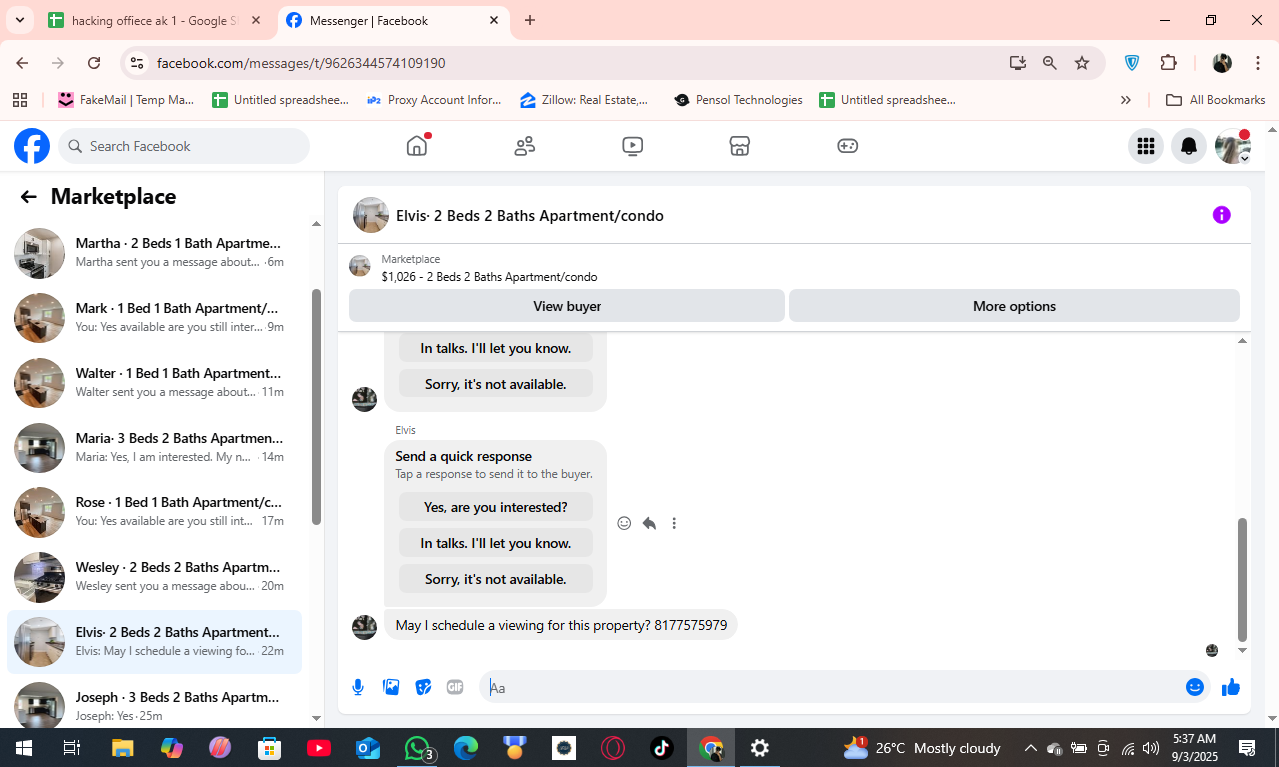This screenshot has height=767, width=1279.
Task: Open WhatsApp from taskbar
Action: point(417,748)
